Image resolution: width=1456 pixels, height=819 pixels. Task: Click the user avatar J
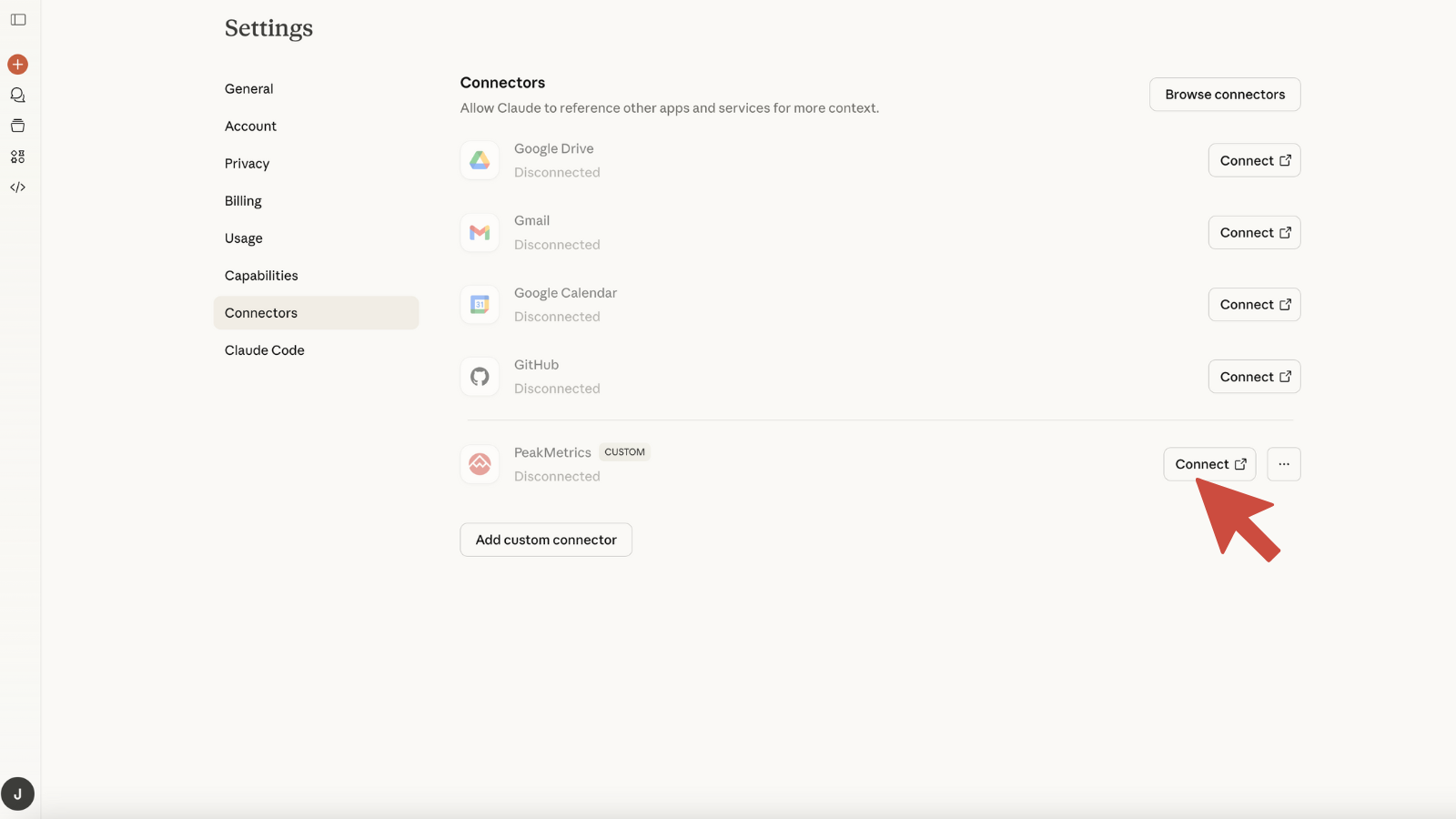[x=18, y=794]
